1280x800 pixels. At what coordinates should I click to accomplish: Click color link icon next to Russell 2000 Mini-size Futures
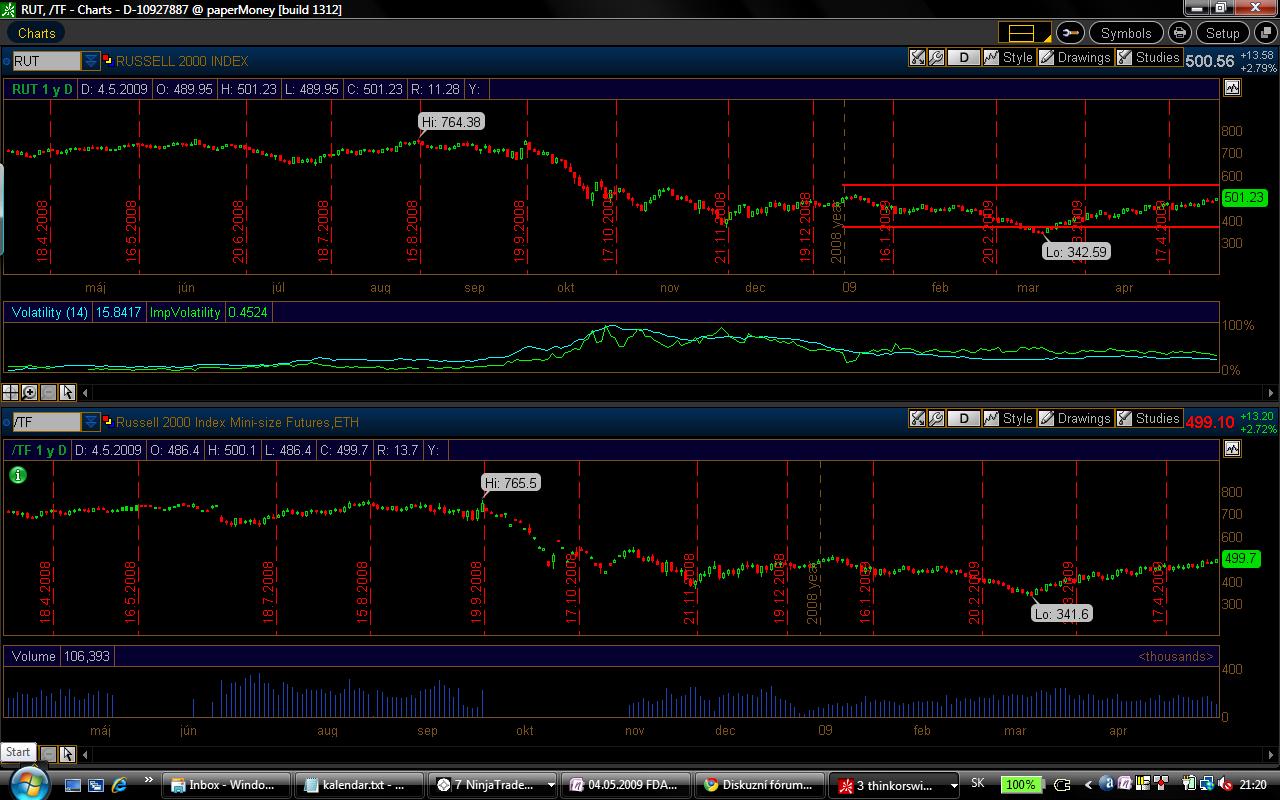click(108, 421)
